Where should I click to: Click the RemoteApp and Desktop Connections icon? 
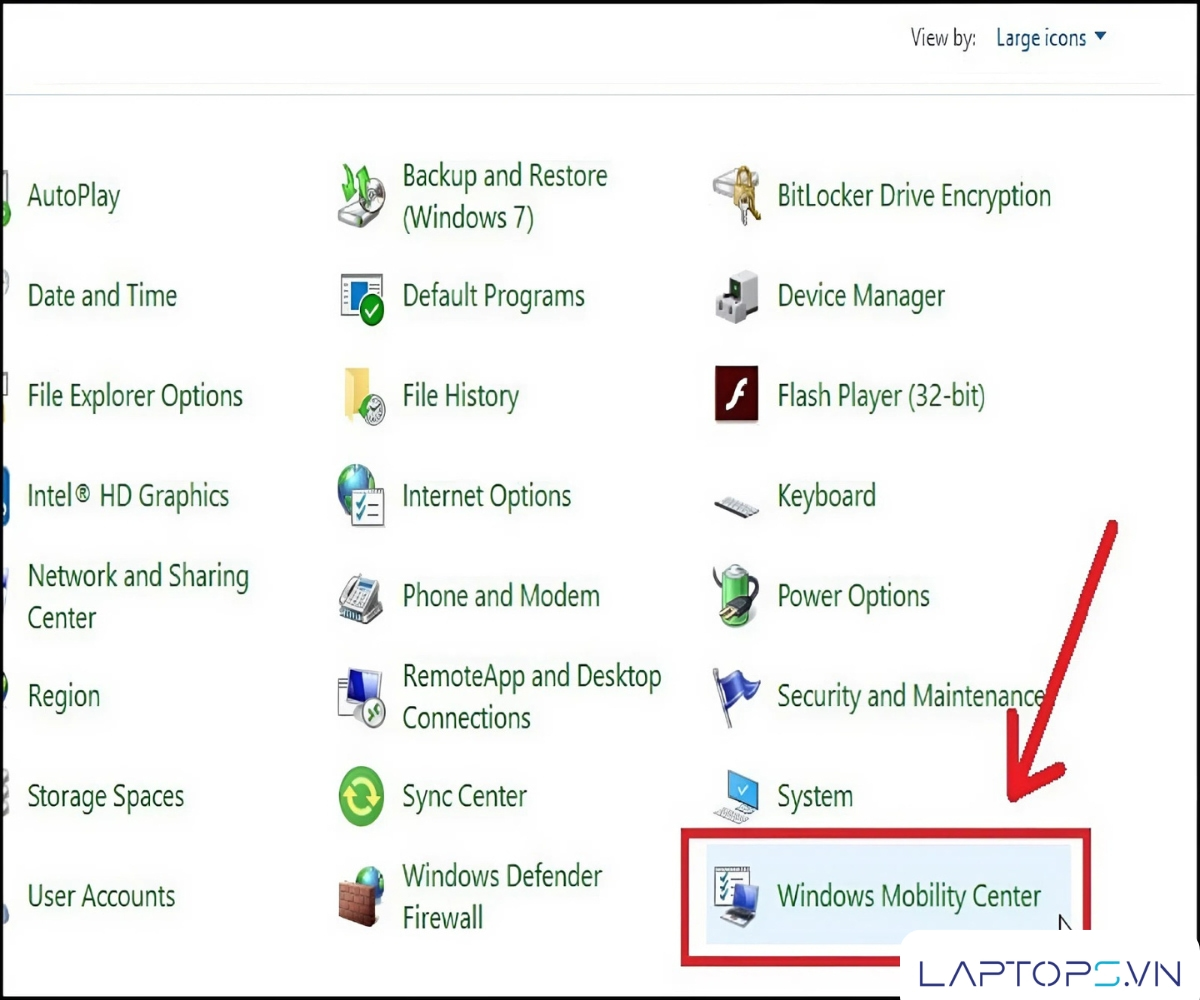click(361, 697)
